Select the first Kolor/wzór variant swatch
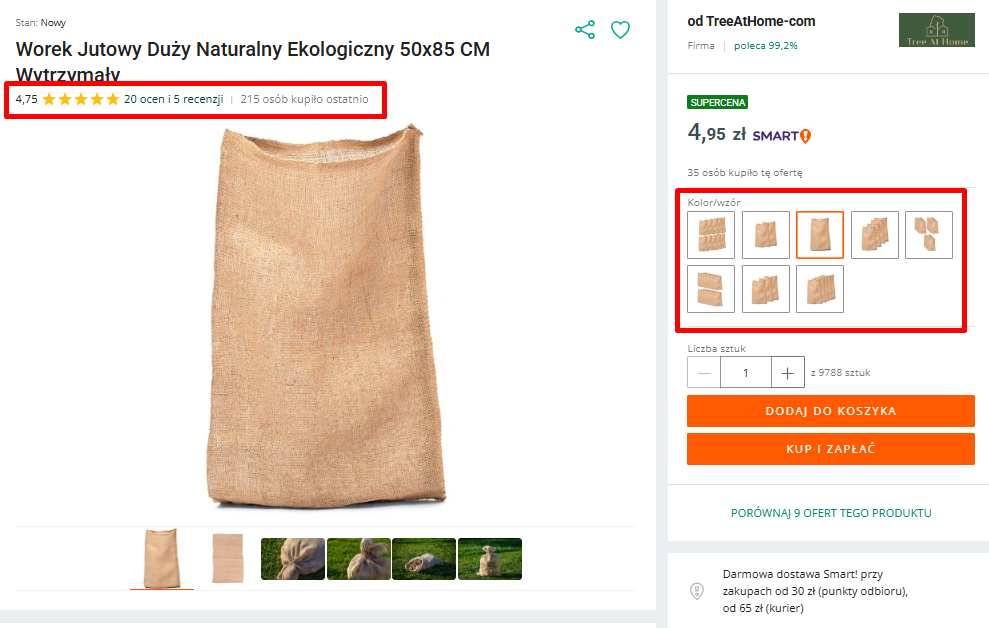This screenshot has height=628, width=989. (x=711, y=235)
